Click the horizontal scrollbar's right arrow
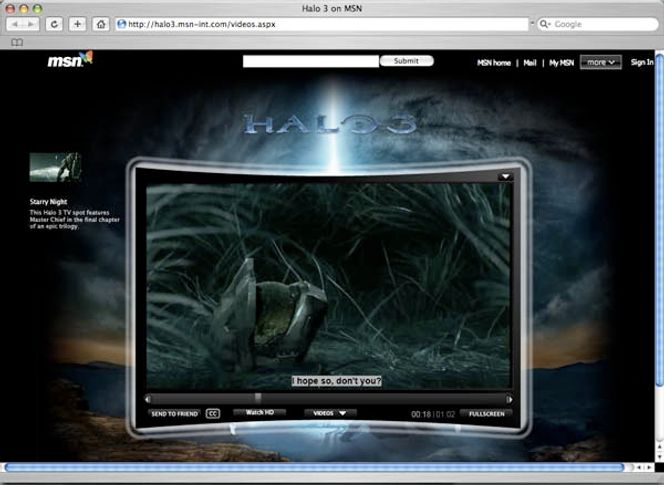The width and height of the screenshot is (664, 485). pos(649,467)
